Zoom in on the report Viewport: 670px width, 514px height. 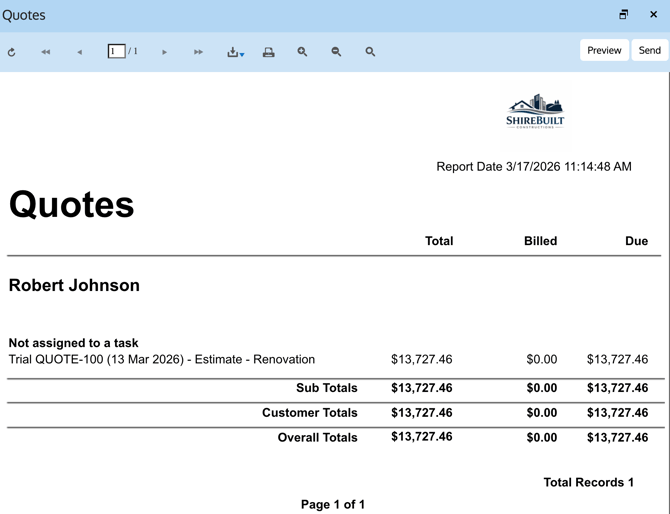click(x=302, y=52)
